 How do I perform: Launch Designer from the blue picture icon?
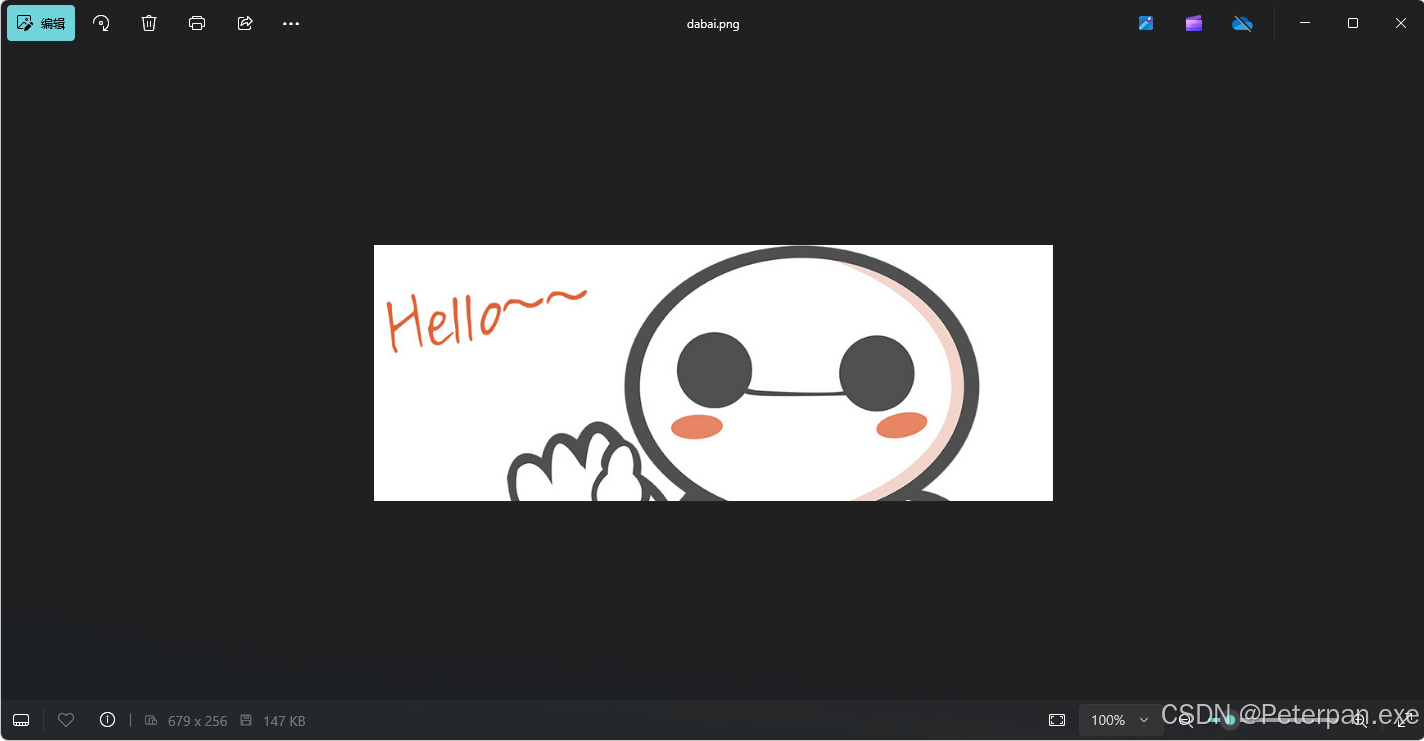tap(1146, 23)
